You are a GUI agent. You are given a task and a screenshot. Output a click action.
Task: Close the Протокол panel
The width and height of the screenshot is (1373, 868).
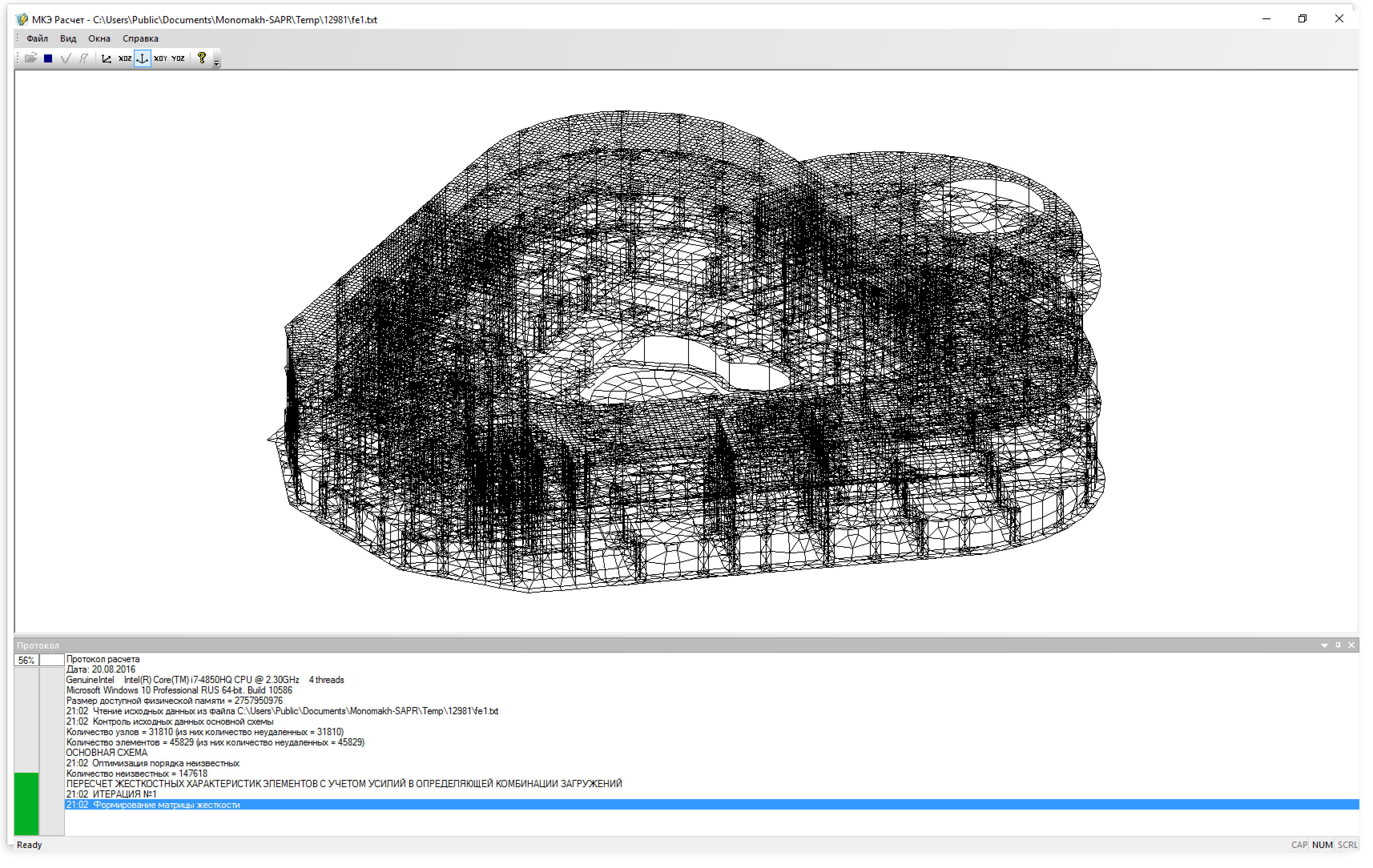pyautogui.click(x=1351, y=645)
